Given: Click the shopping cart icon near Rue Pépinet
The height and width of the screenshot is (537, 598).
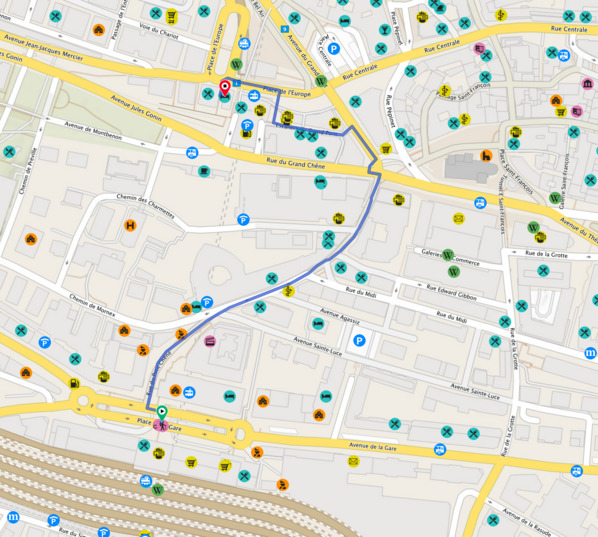Looking at the screenshot, I should 386,149.
